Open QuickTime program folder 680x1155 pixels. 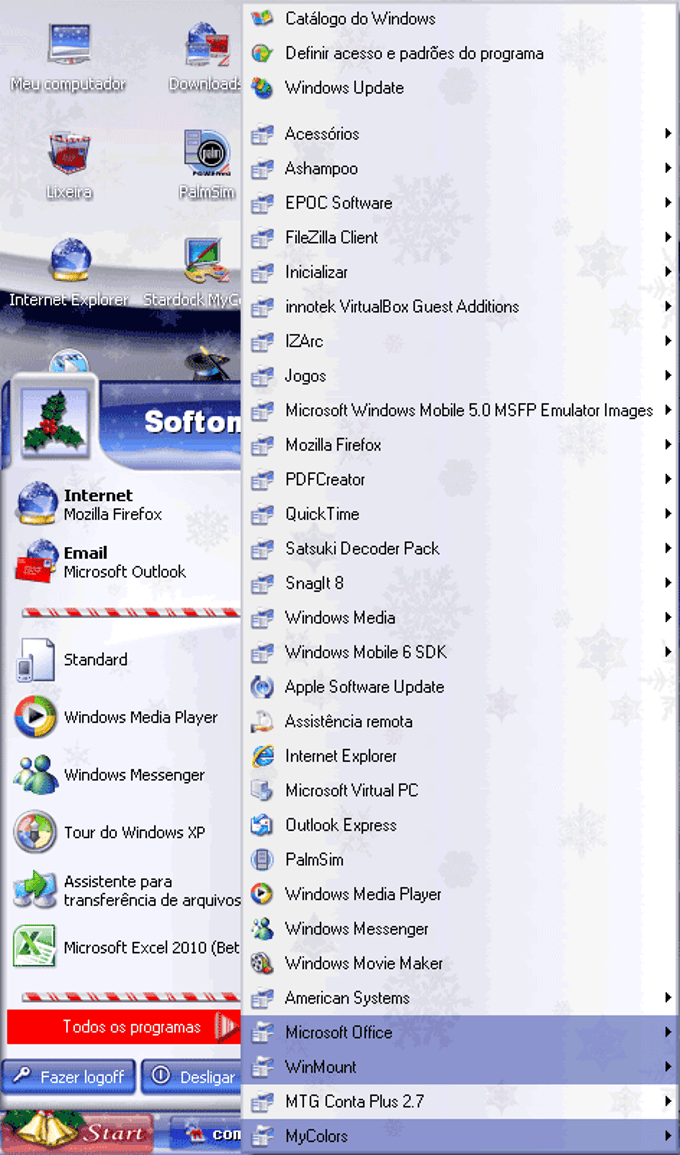tap(460, 514)
